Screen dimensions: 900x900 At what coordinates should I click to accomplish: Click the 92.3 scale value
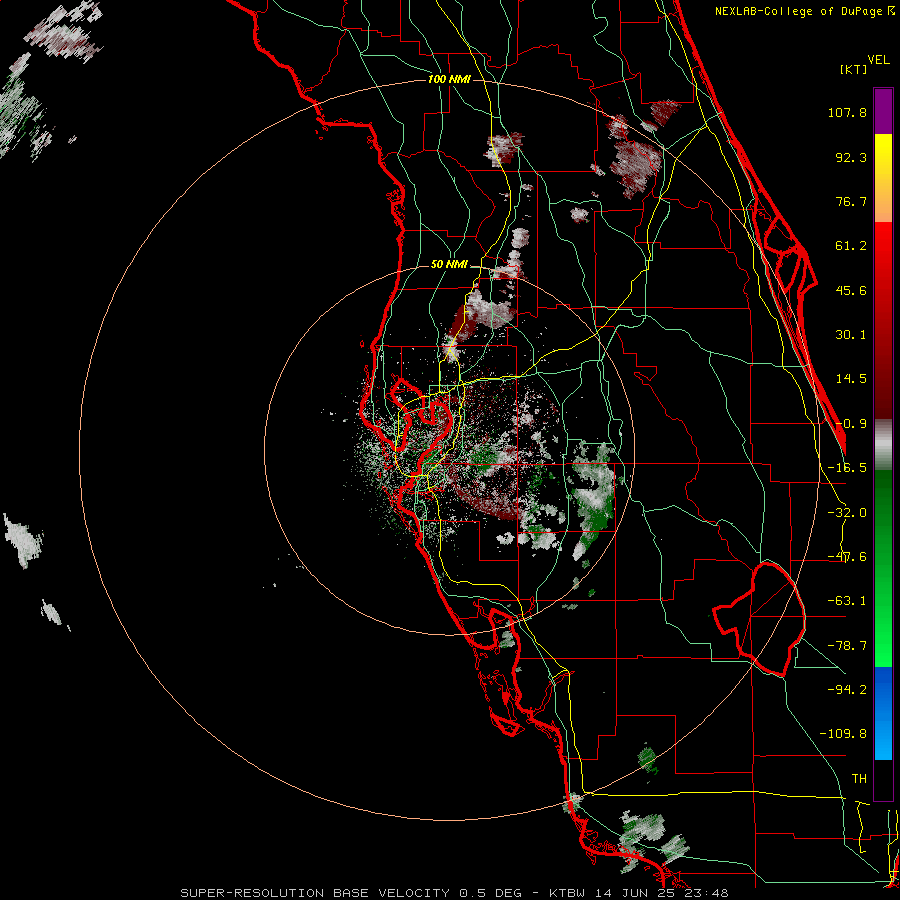pyautogui.click(x=851, y=157)
